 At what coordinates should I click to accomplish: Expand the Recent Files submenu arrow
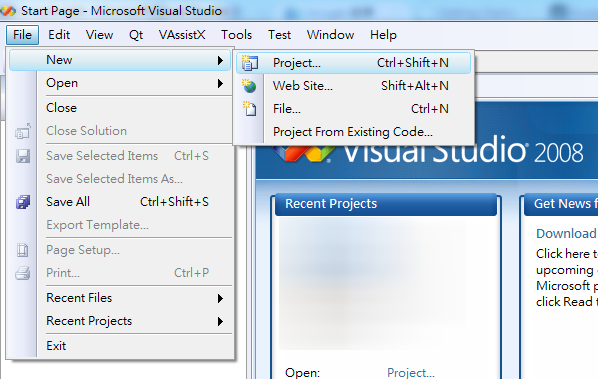point(220,298)
